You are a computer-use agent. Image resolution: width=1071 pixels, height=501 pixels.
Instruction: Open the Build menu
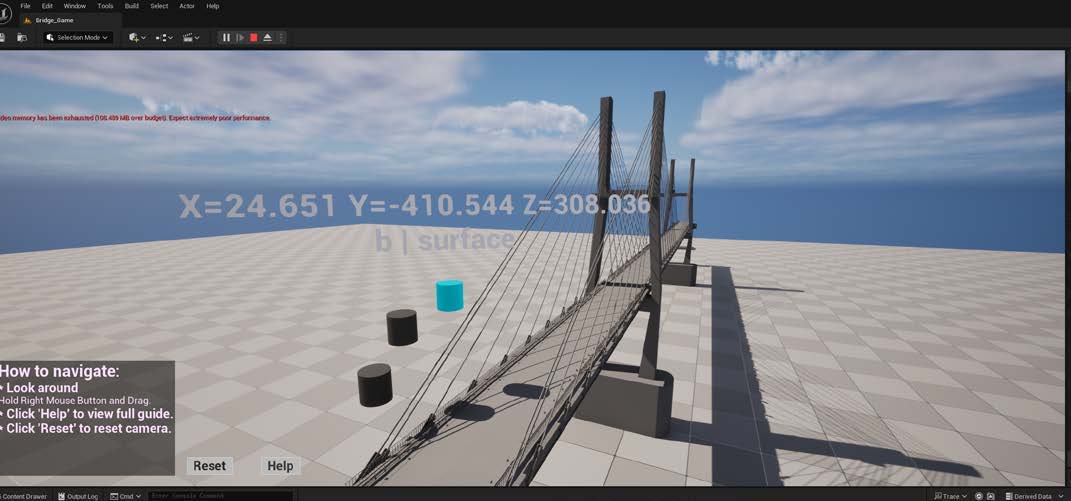click(131, 6)
